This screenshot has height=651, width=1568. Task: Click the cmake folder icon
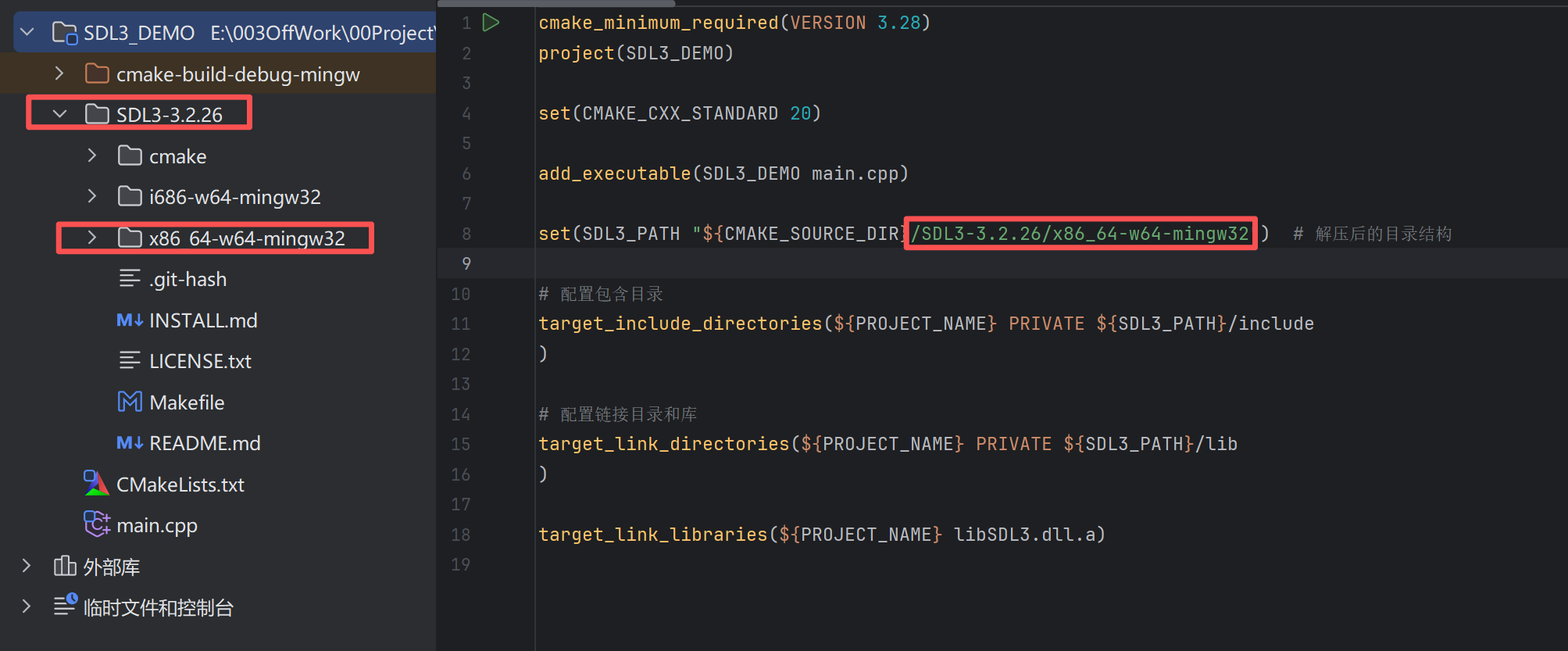130,156
